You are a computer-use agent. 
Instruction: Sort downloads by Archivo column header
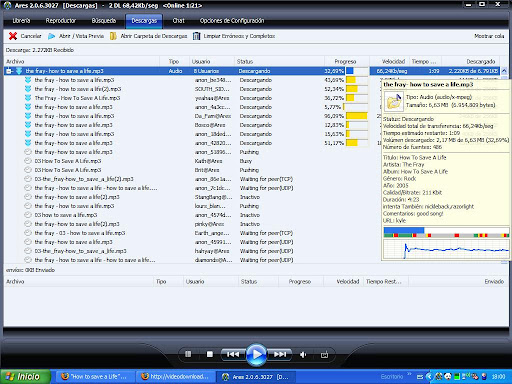point(82,61)
